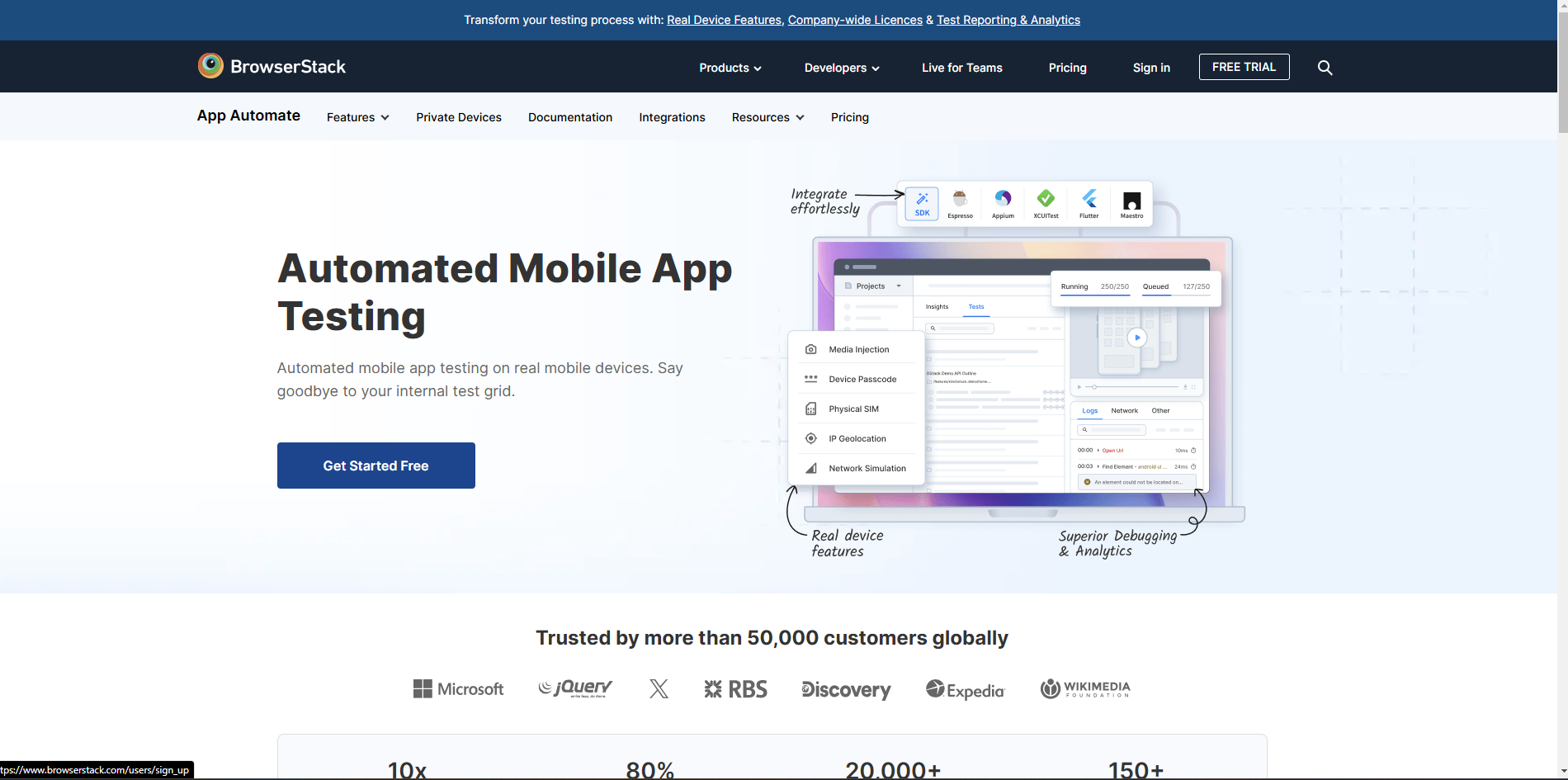Click 'Trusted by more than 50,000 customers' text
1568x780 pixels.
pos(772,638)
